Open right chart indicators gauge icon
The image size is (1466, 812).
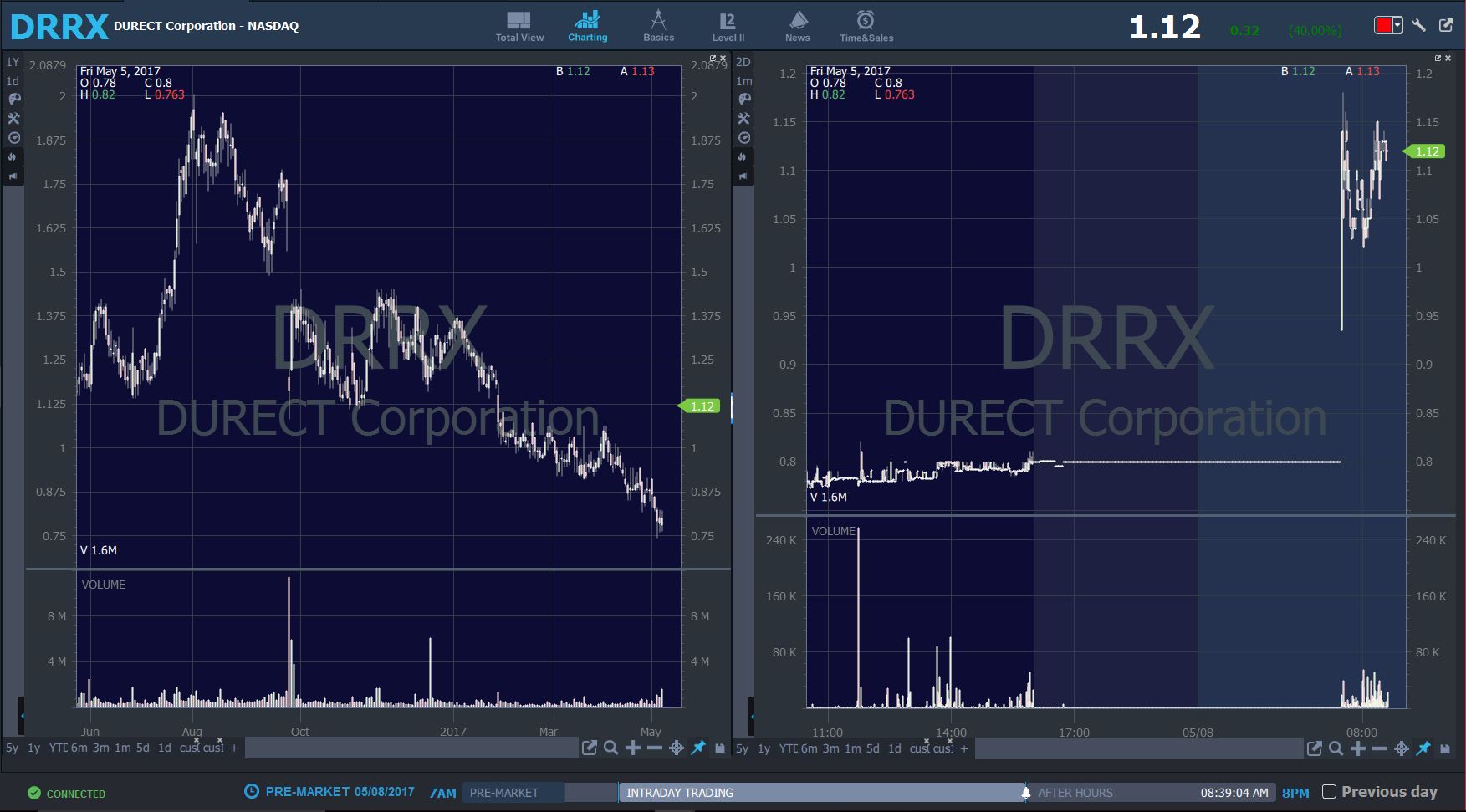744,138
